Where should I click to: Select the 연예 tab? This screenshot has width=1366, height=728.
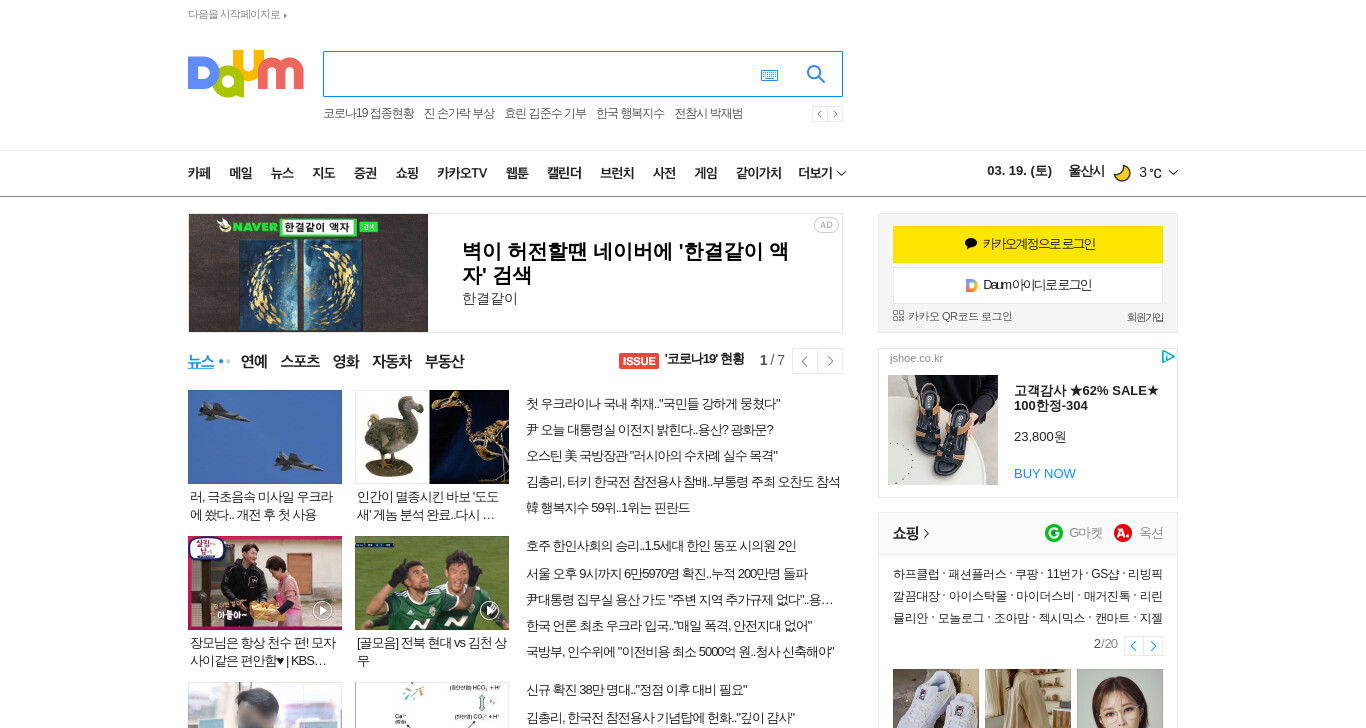254,361
